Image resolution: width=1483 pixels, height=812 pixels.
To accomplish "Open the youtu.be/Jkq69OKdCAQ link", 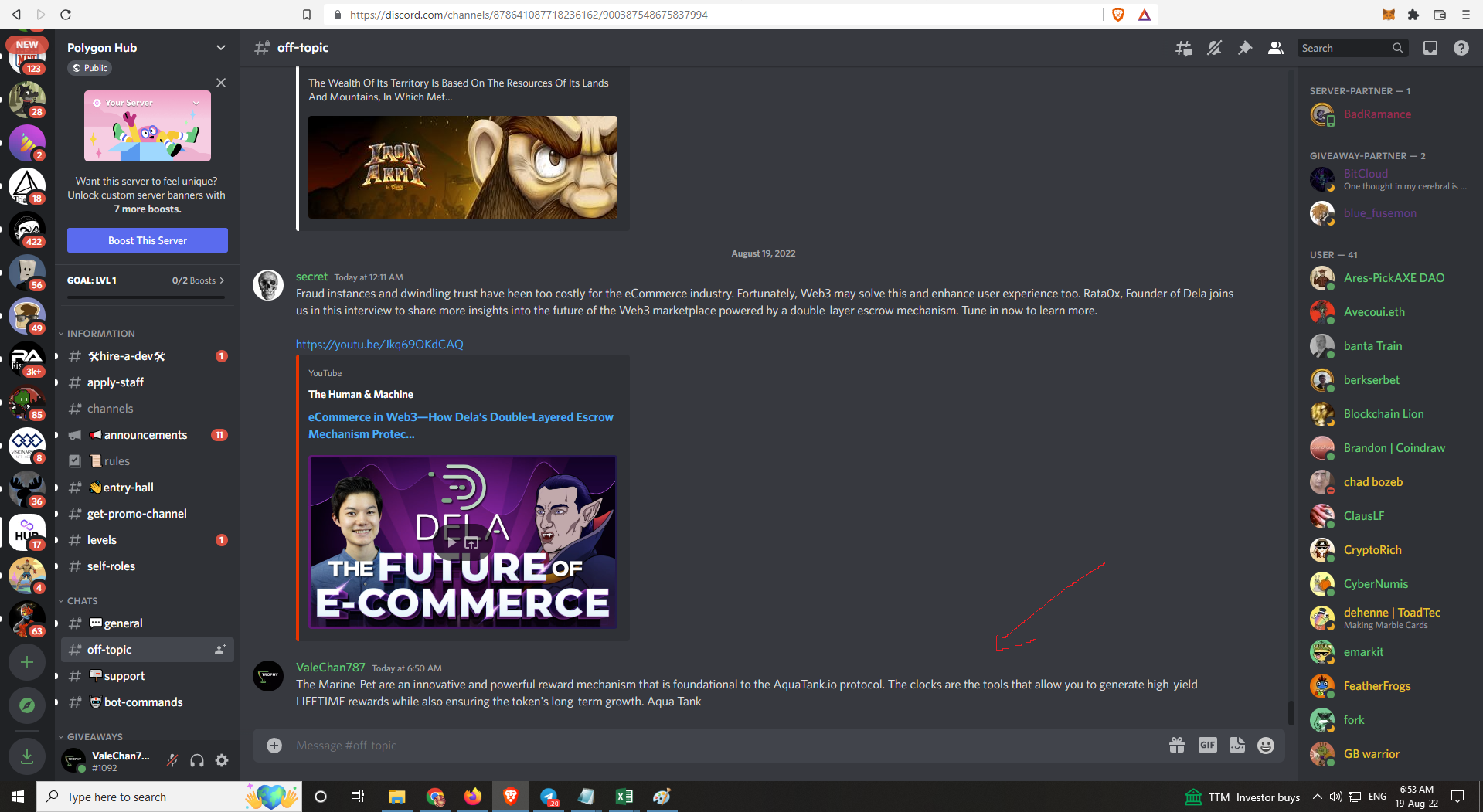I will point(379,345).
